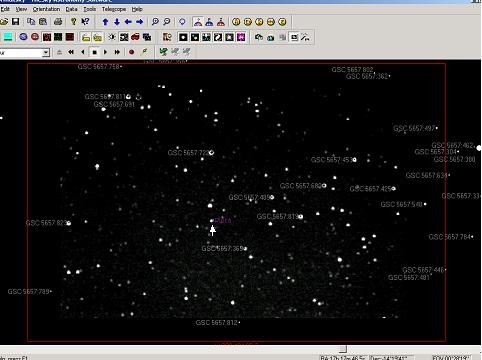This screenshot has width=482, height=360.
Task: Click the last yellow circular toolbar icon
Action: tap(282, 22)
